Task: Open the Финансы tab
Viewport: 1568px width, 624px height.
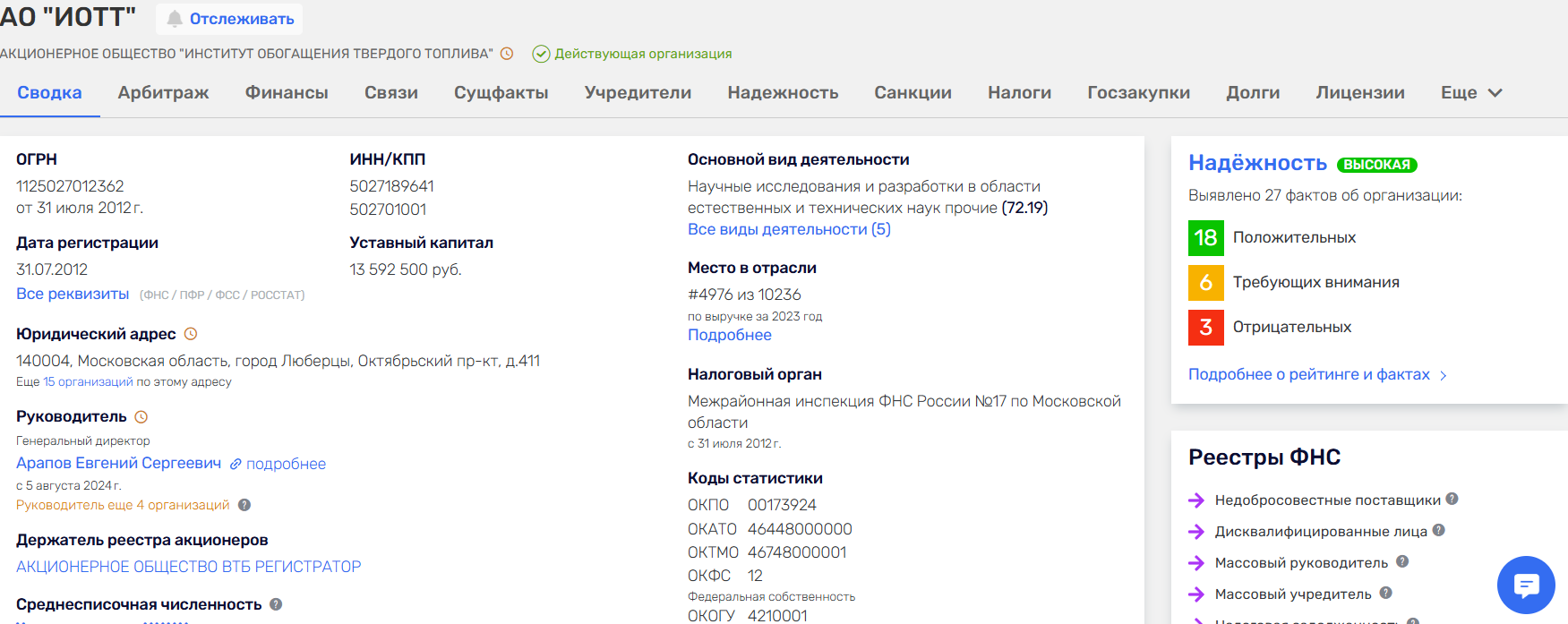Action: tap(287, 93)
